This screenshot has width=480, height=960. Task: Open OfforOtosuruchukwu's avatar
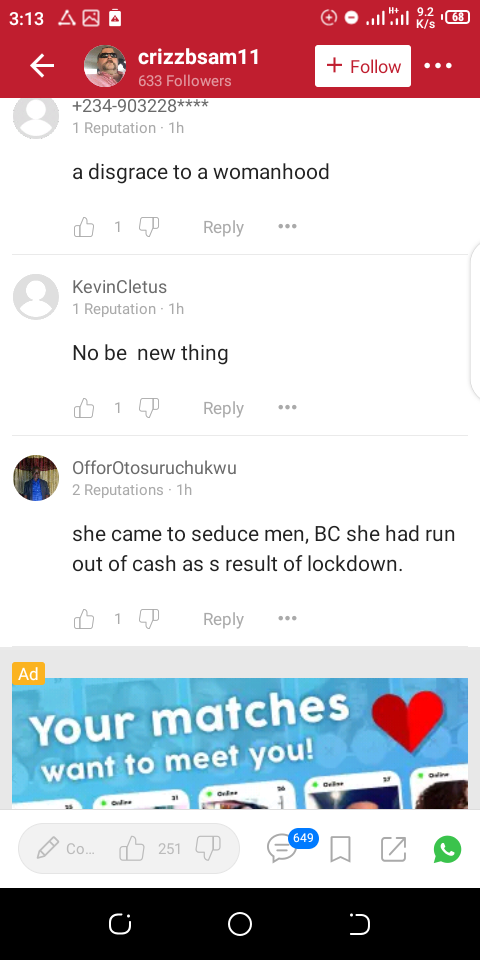[x=36, y=478]
